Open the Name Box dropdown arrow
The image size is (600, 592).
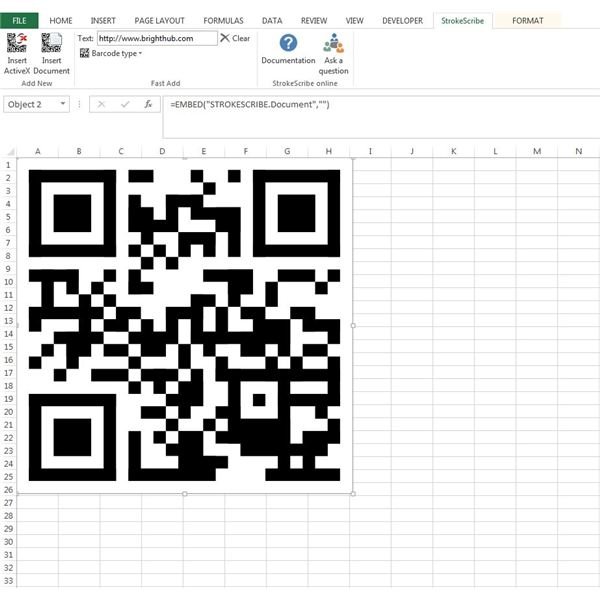(63, 104)
